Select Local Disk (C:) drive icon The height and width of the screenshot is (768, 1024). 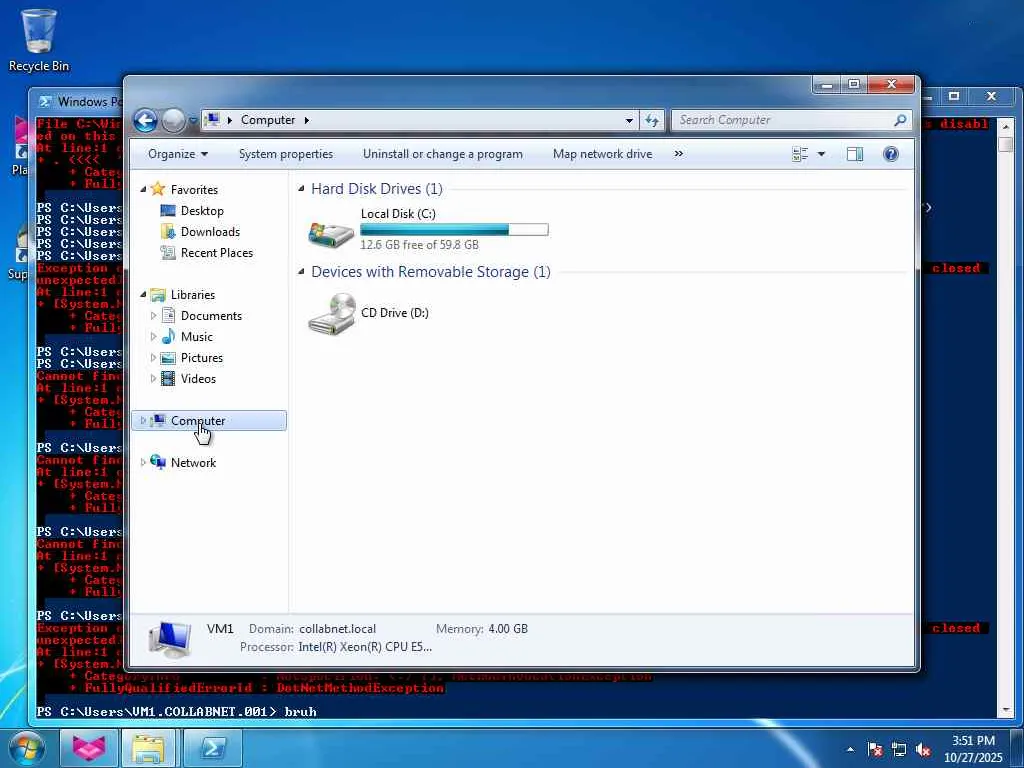pyautogui.click(x=331, y=233)
